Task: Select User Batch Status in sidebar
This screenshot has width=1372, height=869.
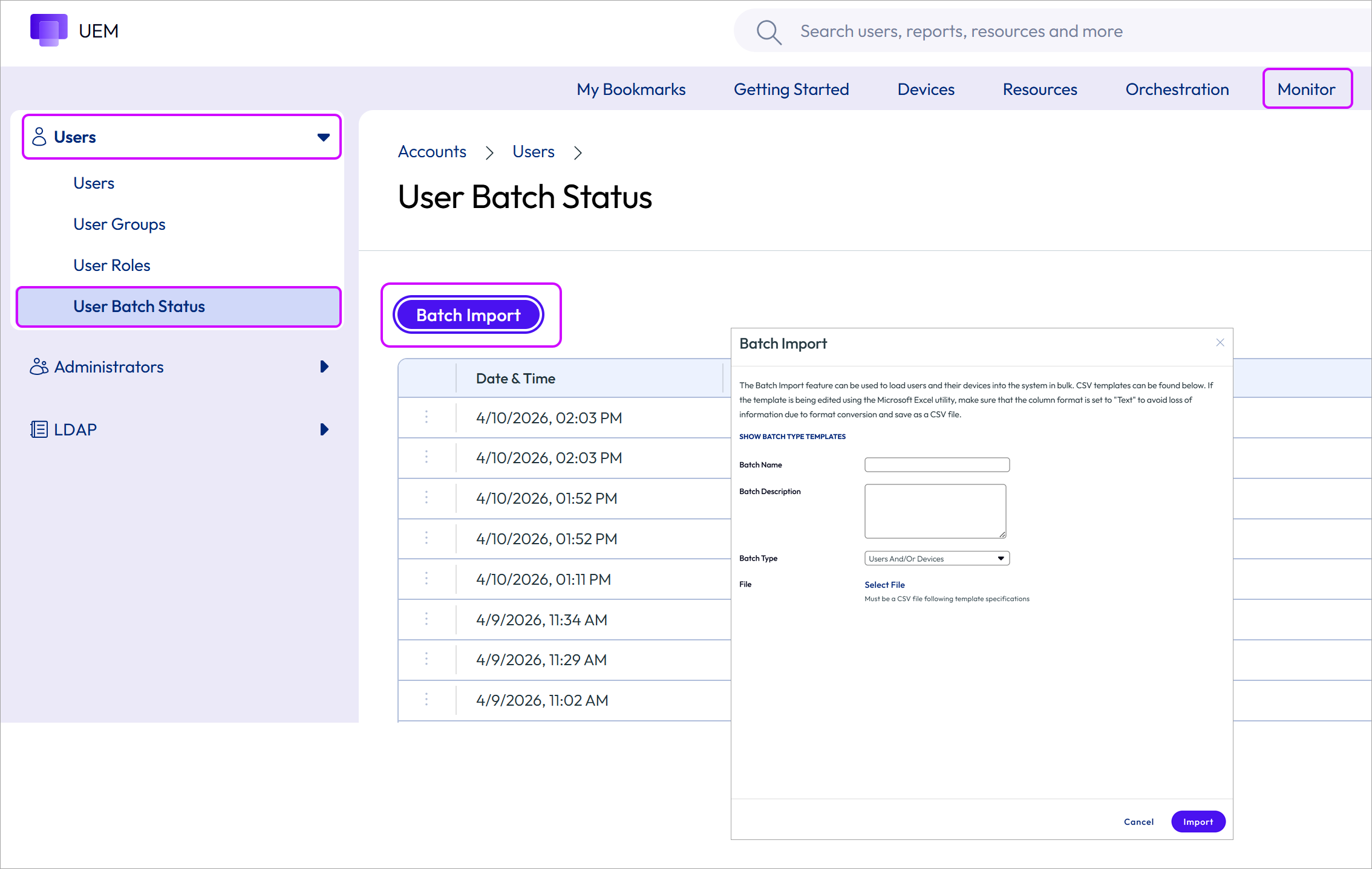Action: click(x=179, y=307)
